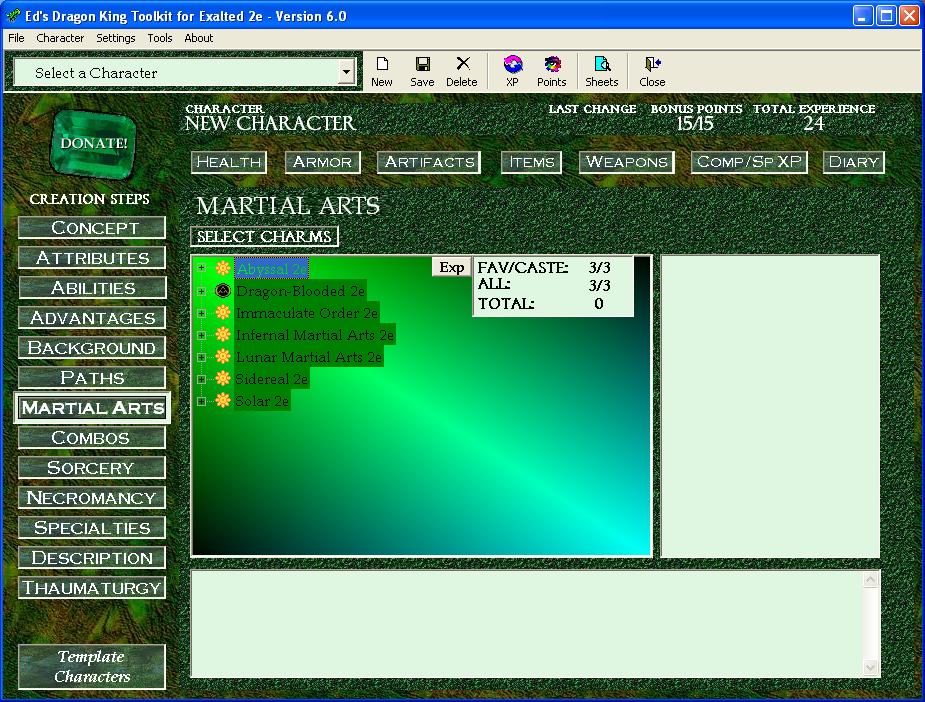
Task: Switch to the Items tab
Action: click(x=532, y=162)
